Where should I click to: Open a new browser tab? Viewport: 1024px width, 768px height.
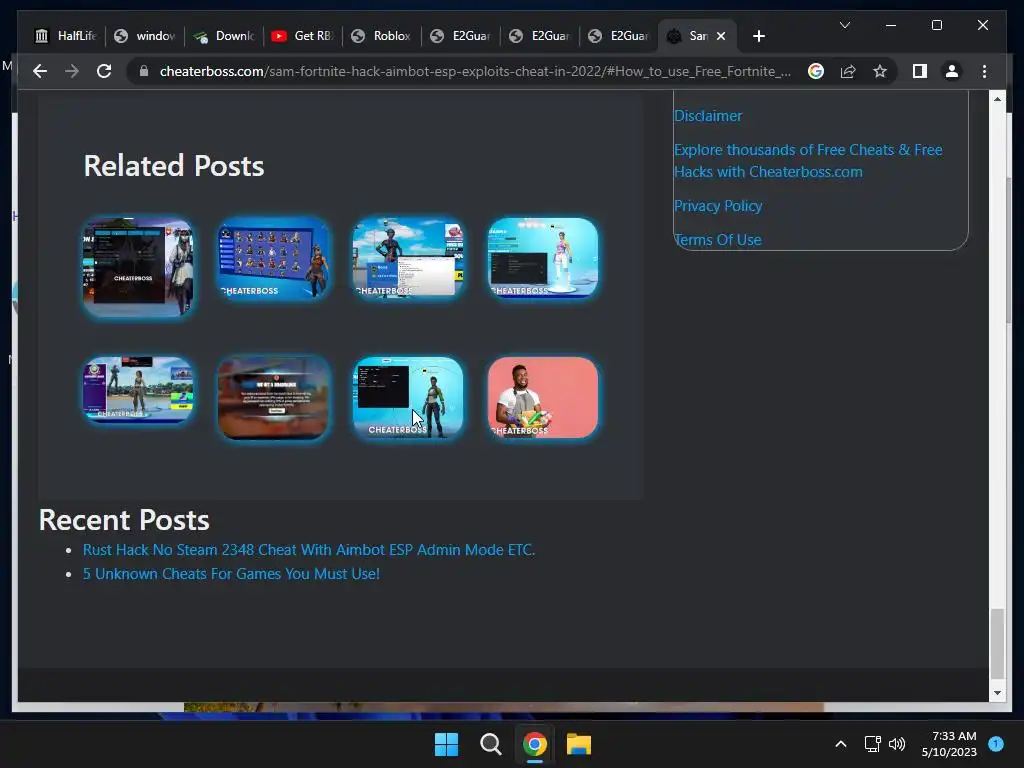pos(758,36)
